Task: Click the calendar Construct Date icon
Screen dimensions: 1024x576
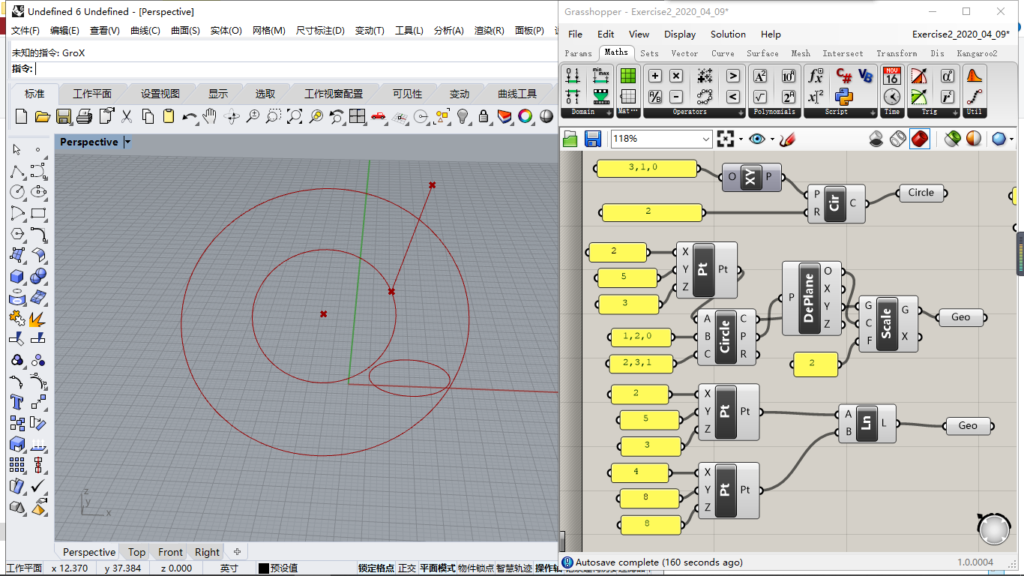Action: coord(892,76)
